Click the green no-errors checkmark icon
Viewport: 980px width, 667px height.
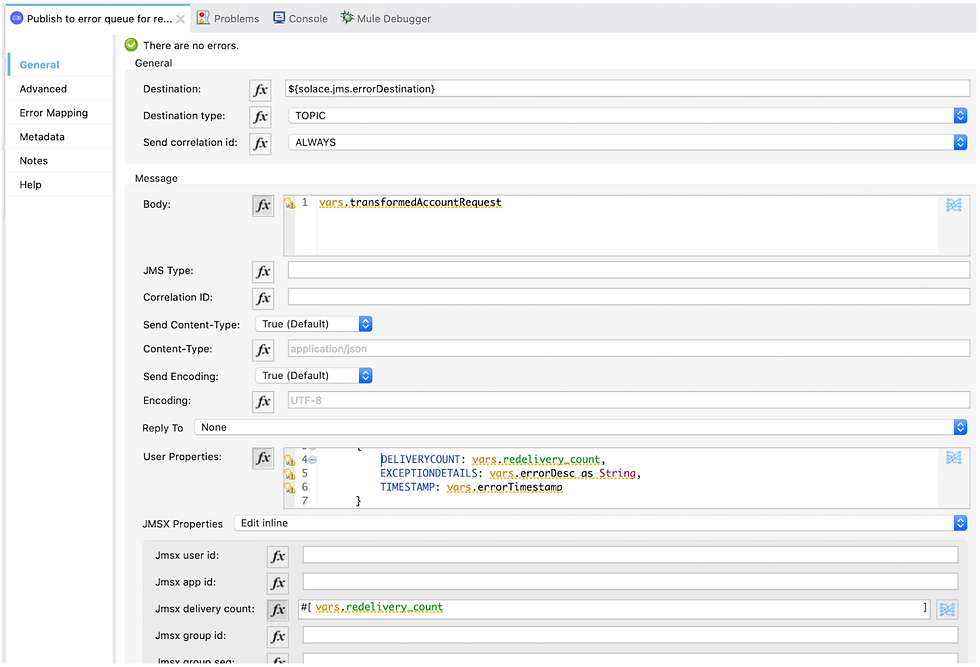(131, 45)
